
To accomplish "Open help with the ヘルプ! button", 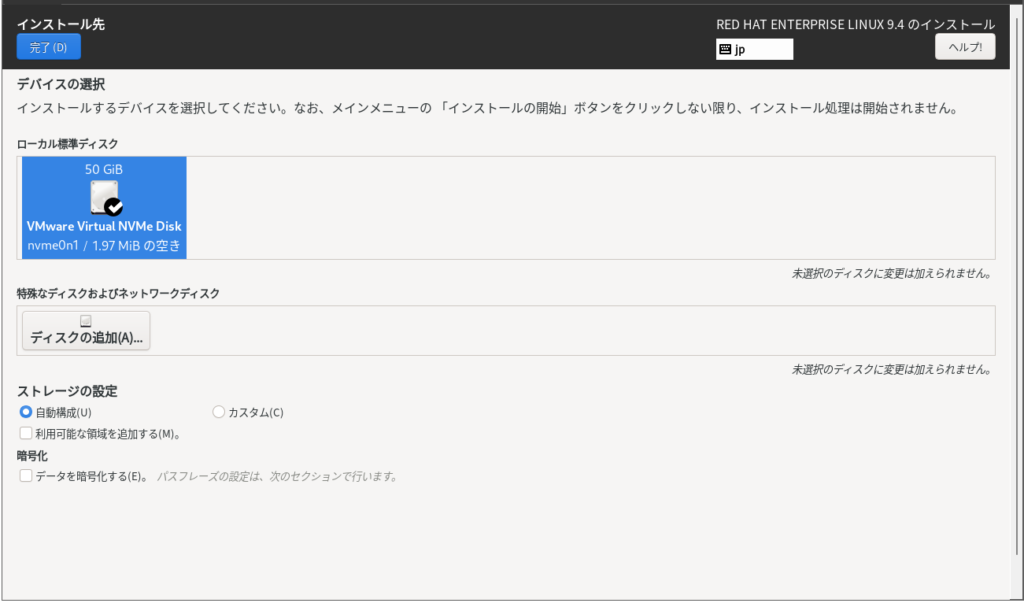I will (964, 47).
